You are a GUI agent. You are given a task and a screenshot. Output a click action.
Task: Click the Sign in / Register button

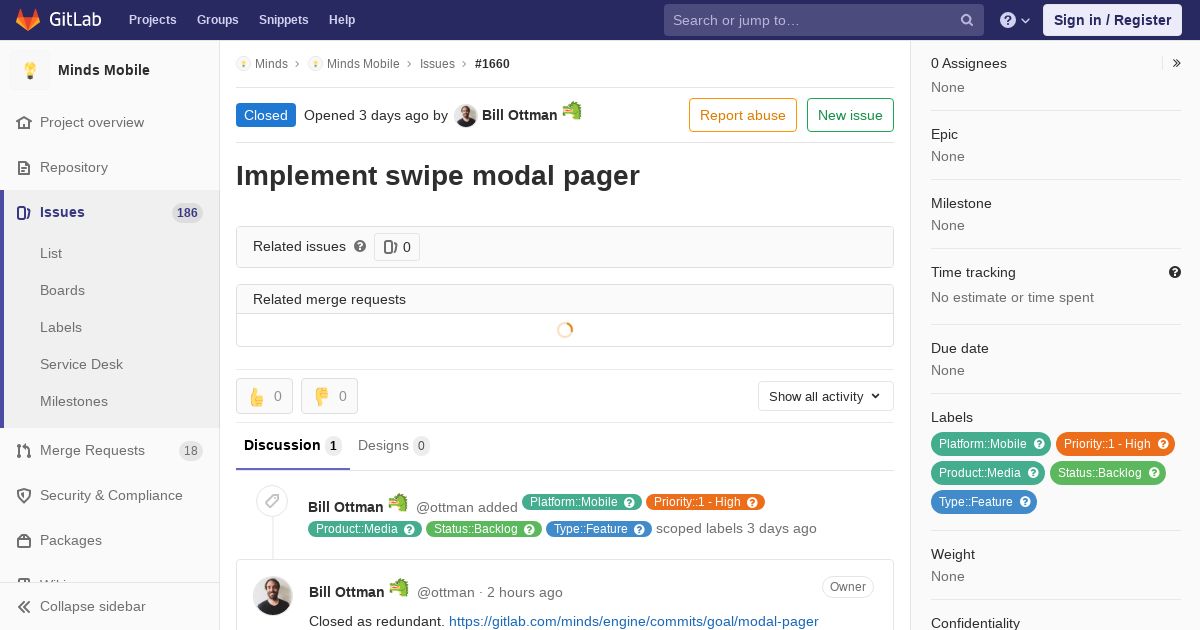coord(1112,20)
